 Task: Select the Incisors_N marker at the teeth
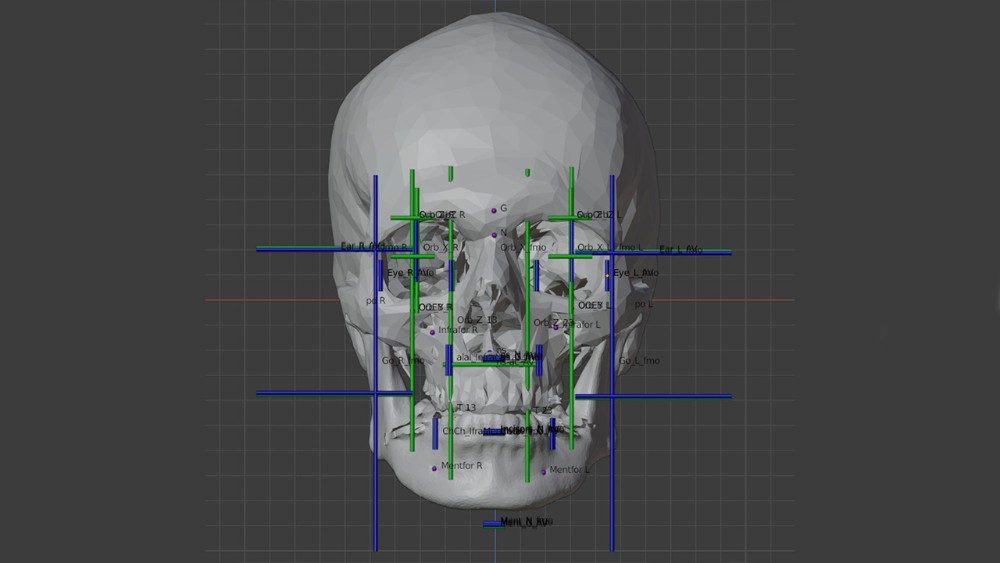pyautogui.click(x=522, y=430)
